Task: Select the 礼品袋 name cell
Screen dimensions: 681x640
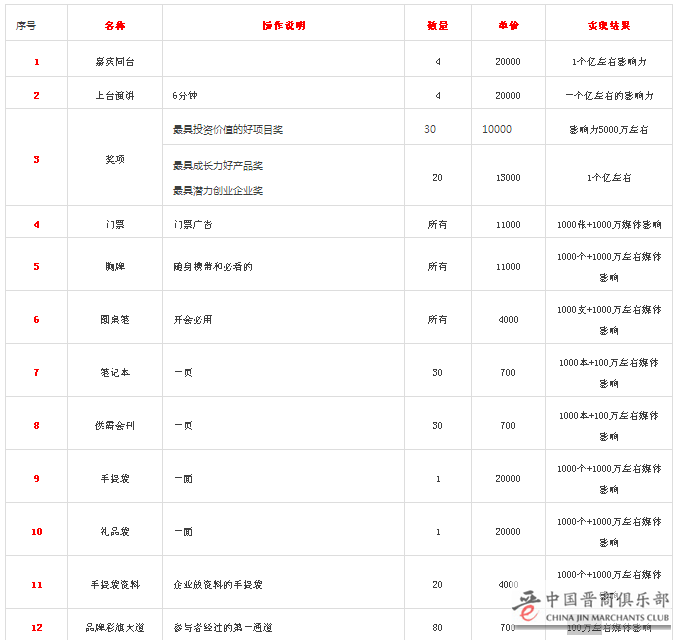Action: coord(114,532)
